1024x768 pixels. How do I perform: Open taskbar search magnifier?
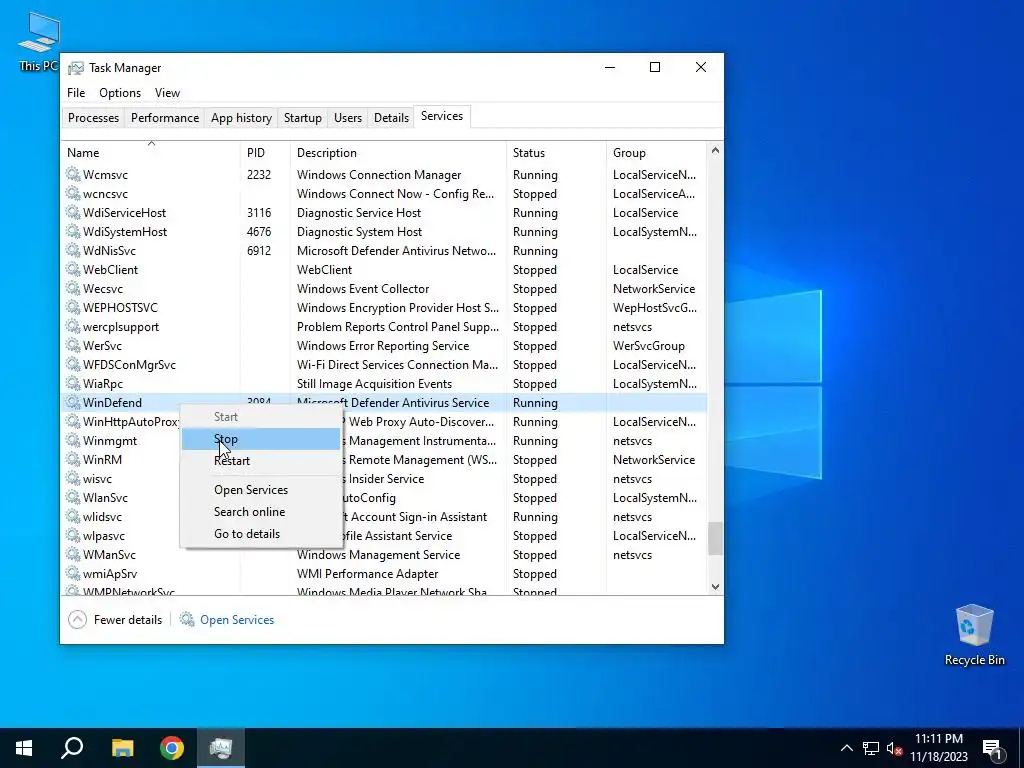pyautogui.click(x=72, y=748)
